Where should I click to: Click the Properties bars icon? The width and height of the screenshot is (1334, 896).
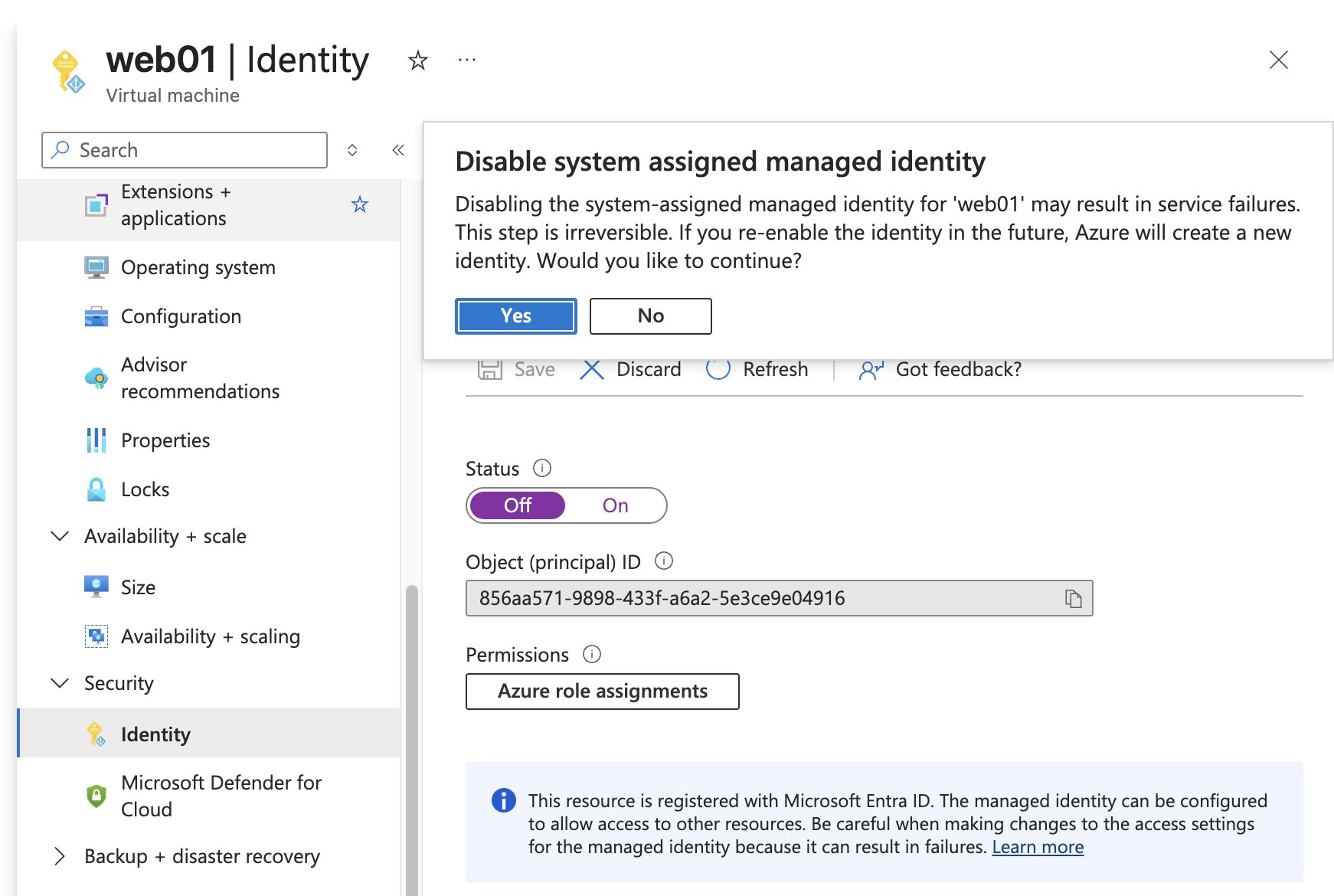(x=96, y=440)
